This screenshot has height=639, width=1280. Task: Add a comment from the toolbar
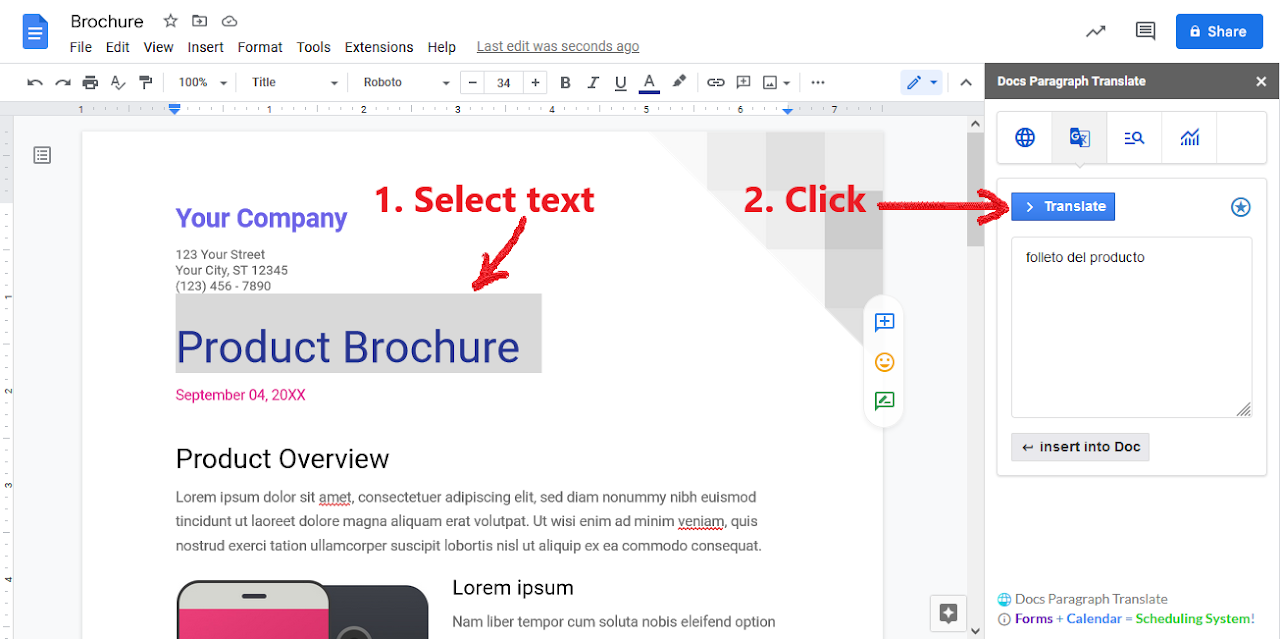[744, 82]
